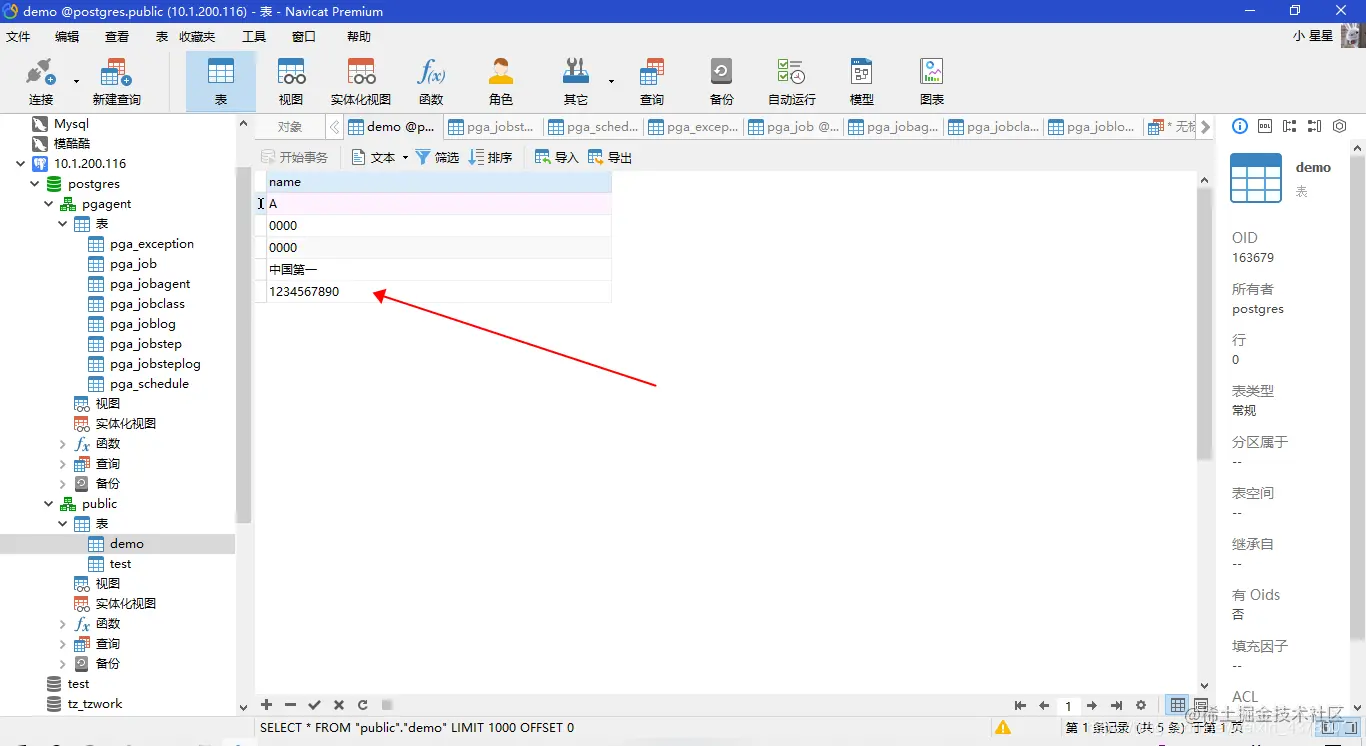Go to the previous page of records
The height and width of the screenshot is (746, 1366).
pos(1044,706)
